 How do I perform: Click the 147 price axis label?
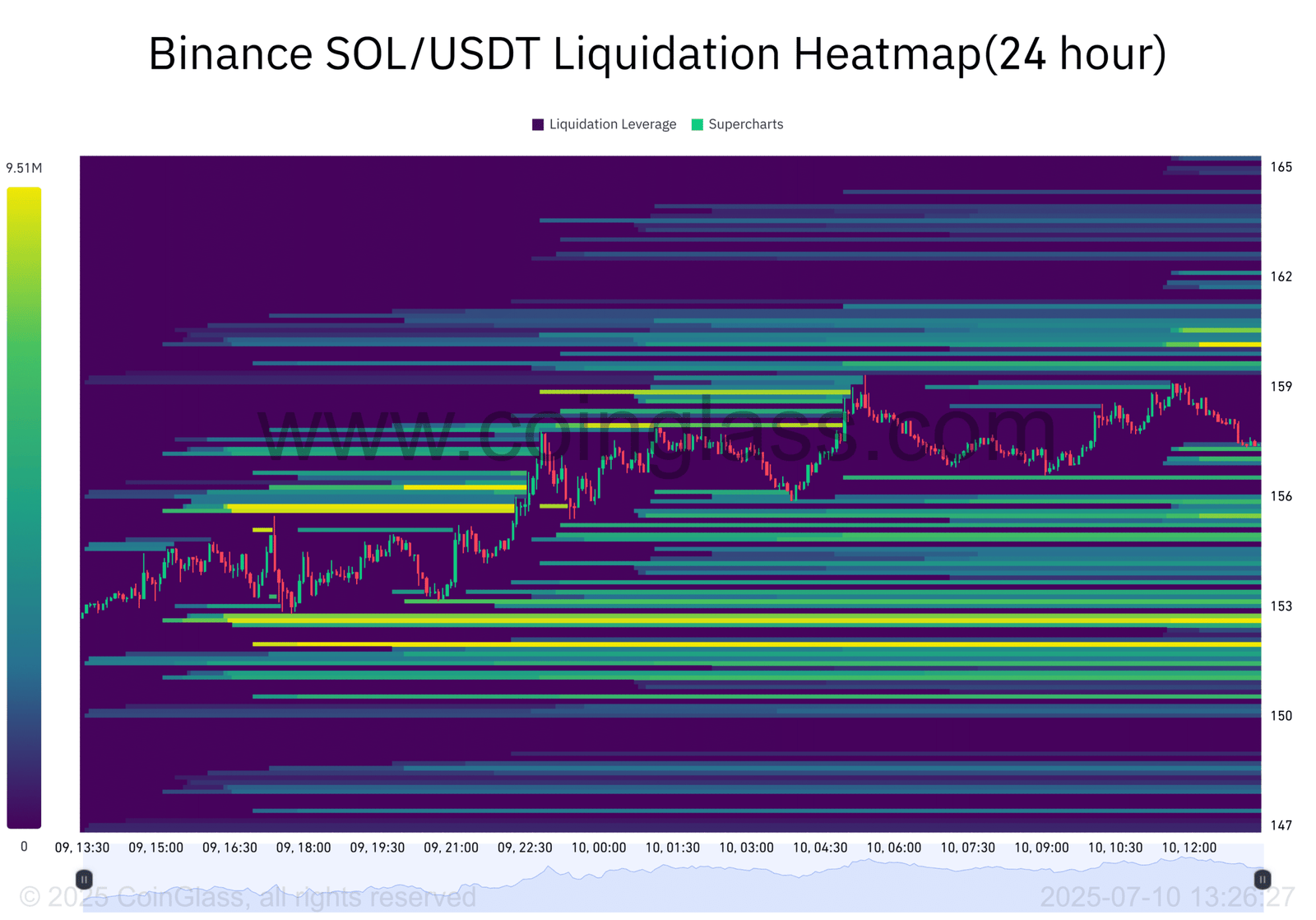point(1281,825)
